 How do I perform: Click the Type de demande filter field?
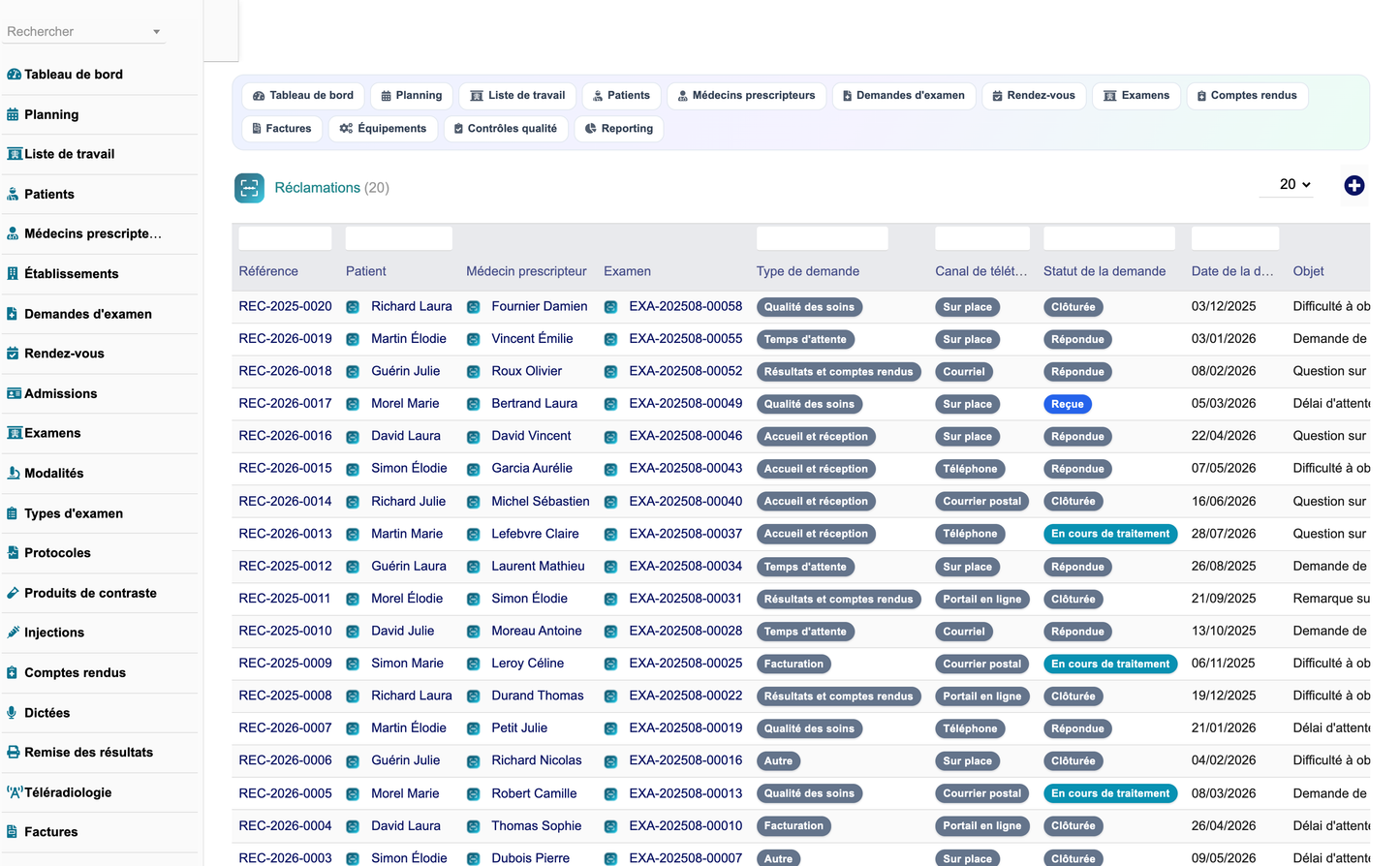(823, 238)
